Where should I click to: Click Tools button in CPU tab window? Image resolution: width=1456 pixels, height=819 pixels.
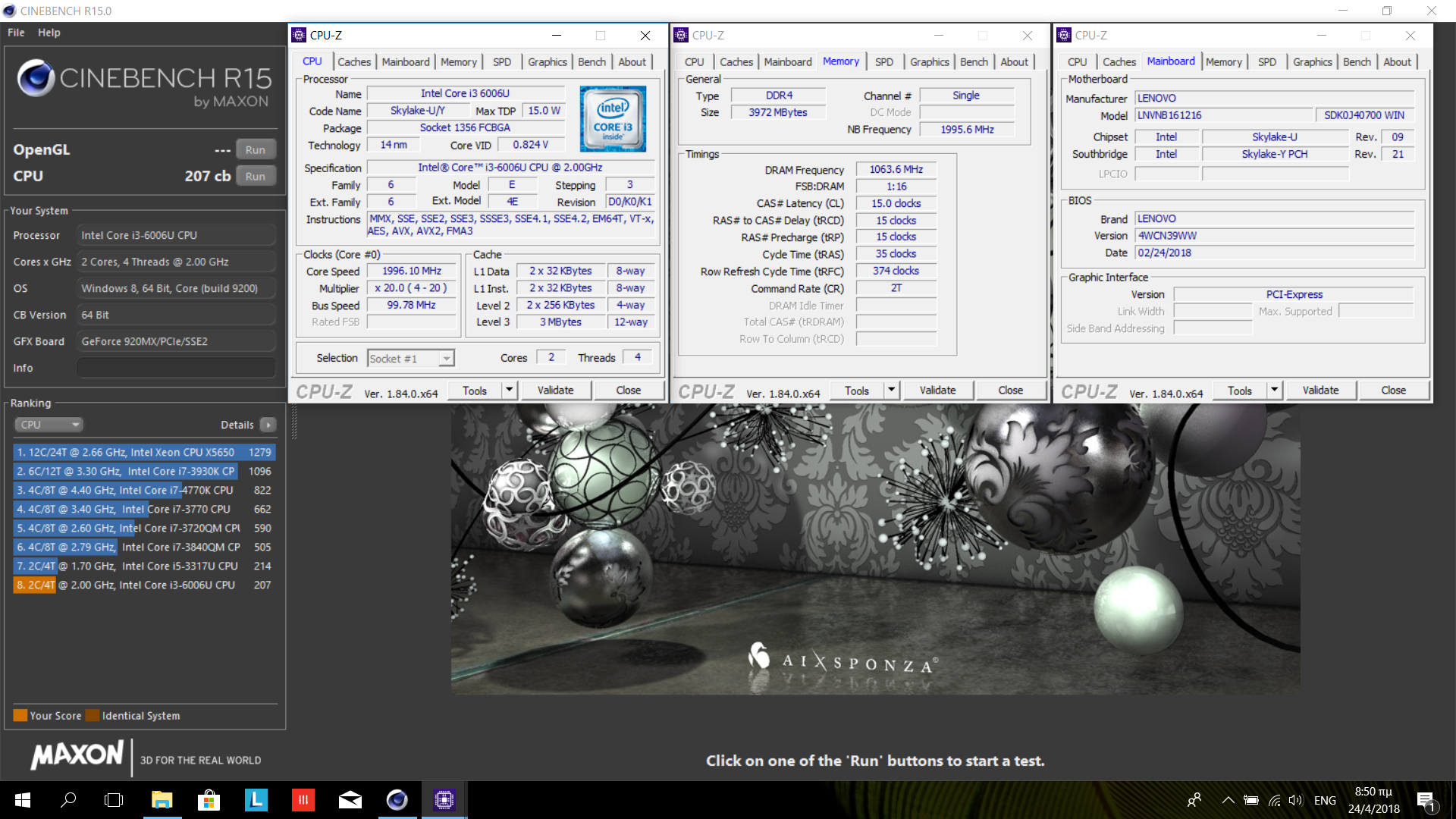[475, 391]
